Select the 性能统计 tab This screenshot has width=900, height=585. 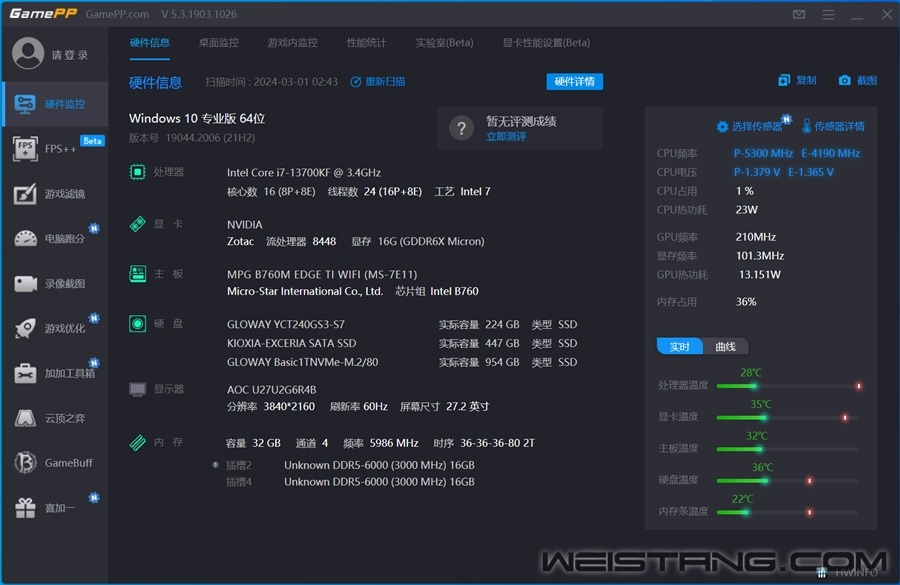pyautogui.click(x=366, y=43)
